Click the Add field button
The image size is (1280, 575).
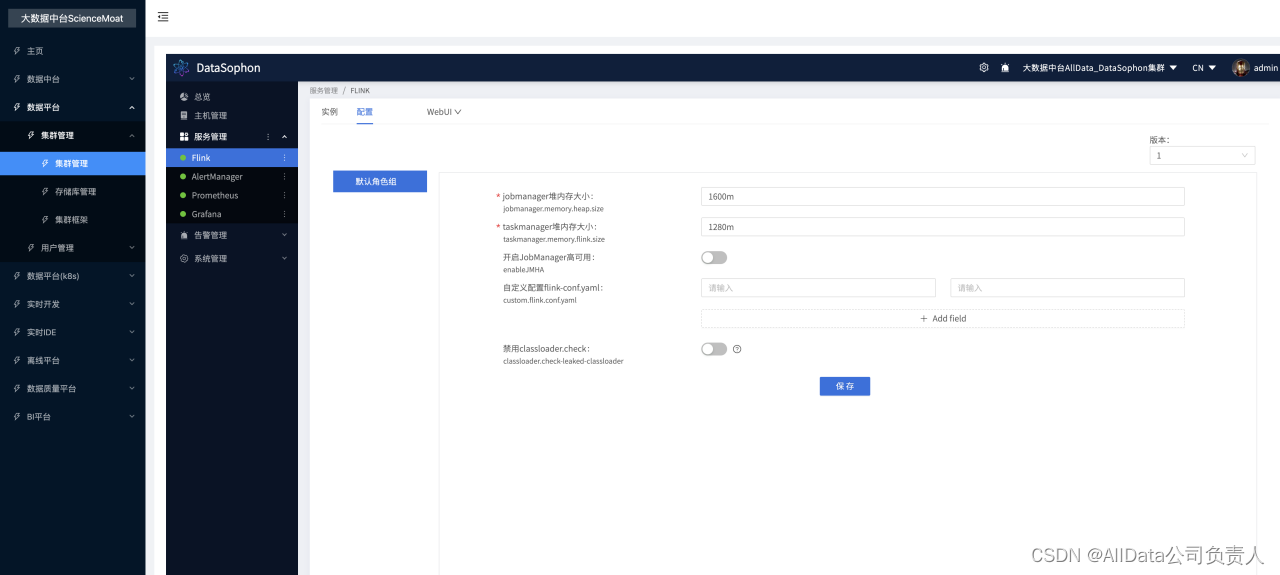click(x=943, y=319)
